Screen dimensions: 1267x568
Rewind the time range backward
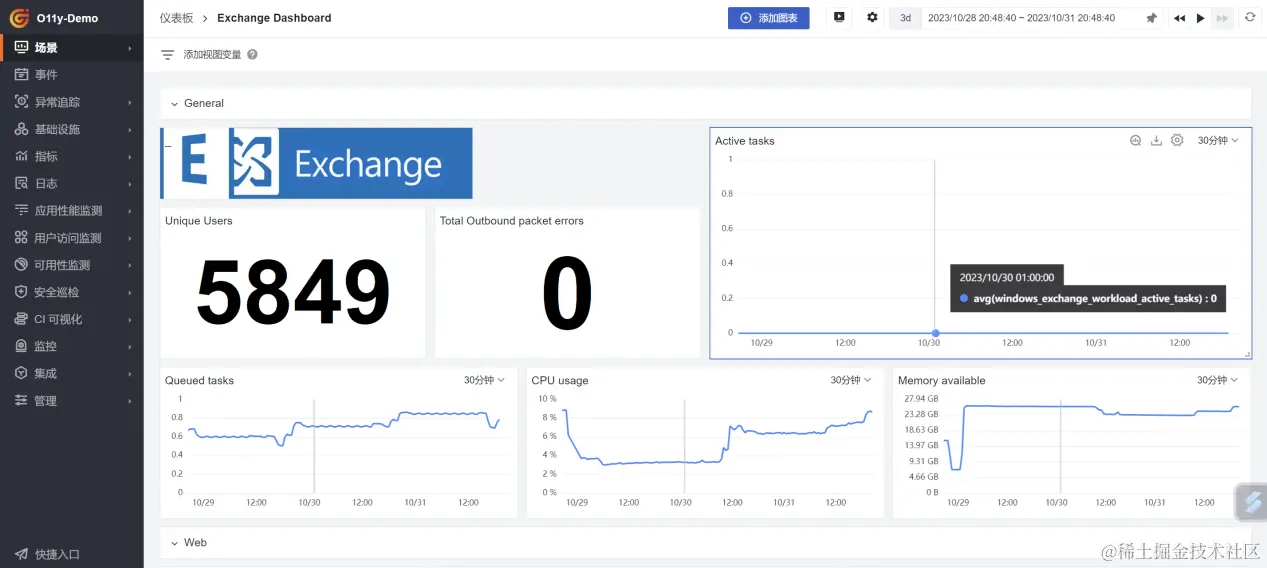click(1179, 18)
